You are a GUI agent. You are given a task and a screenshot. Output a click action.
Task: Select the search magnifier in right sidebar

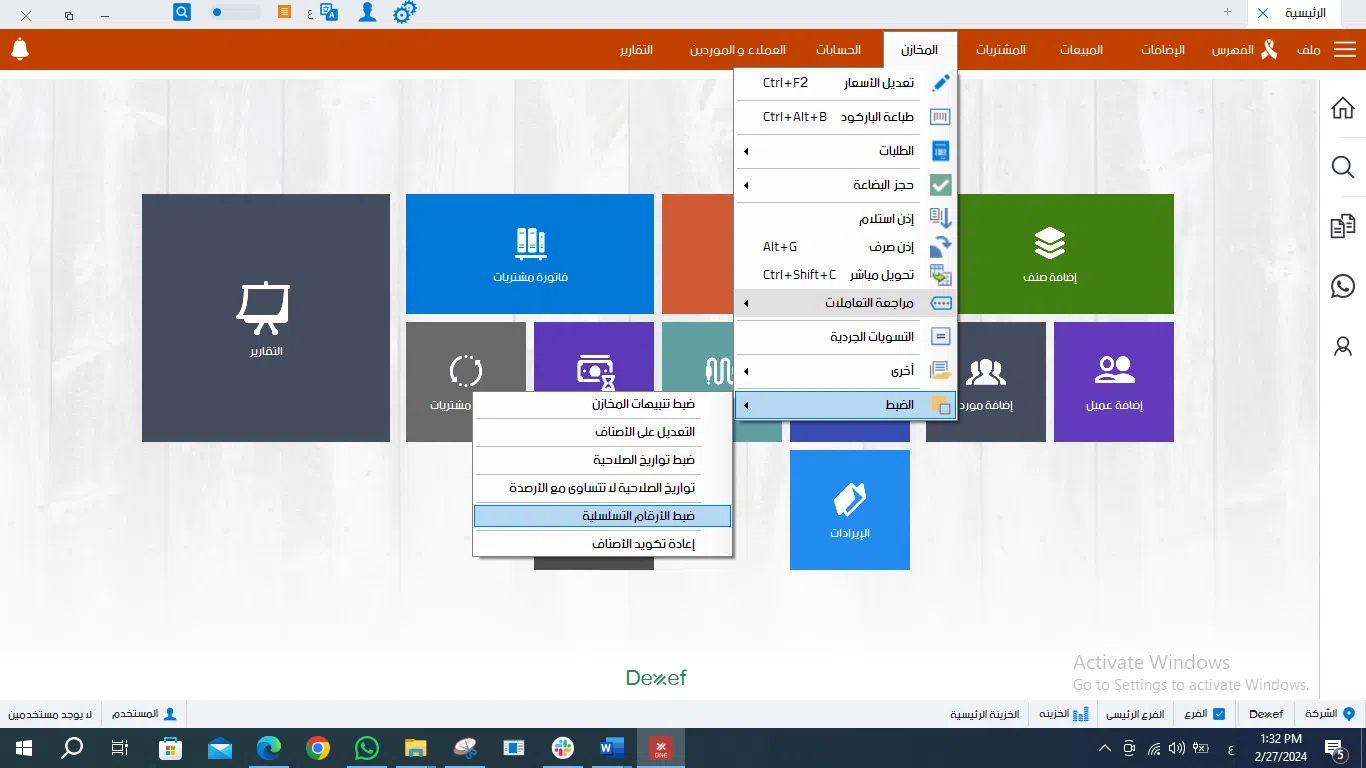click(x=1343, y=167)
